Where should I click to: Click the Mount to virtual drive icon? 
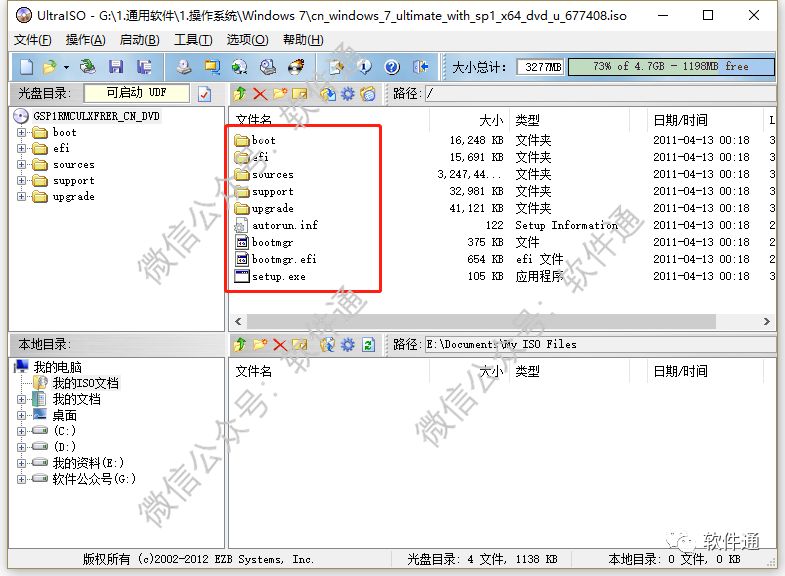pyautogui.click(x=268, y=67)
